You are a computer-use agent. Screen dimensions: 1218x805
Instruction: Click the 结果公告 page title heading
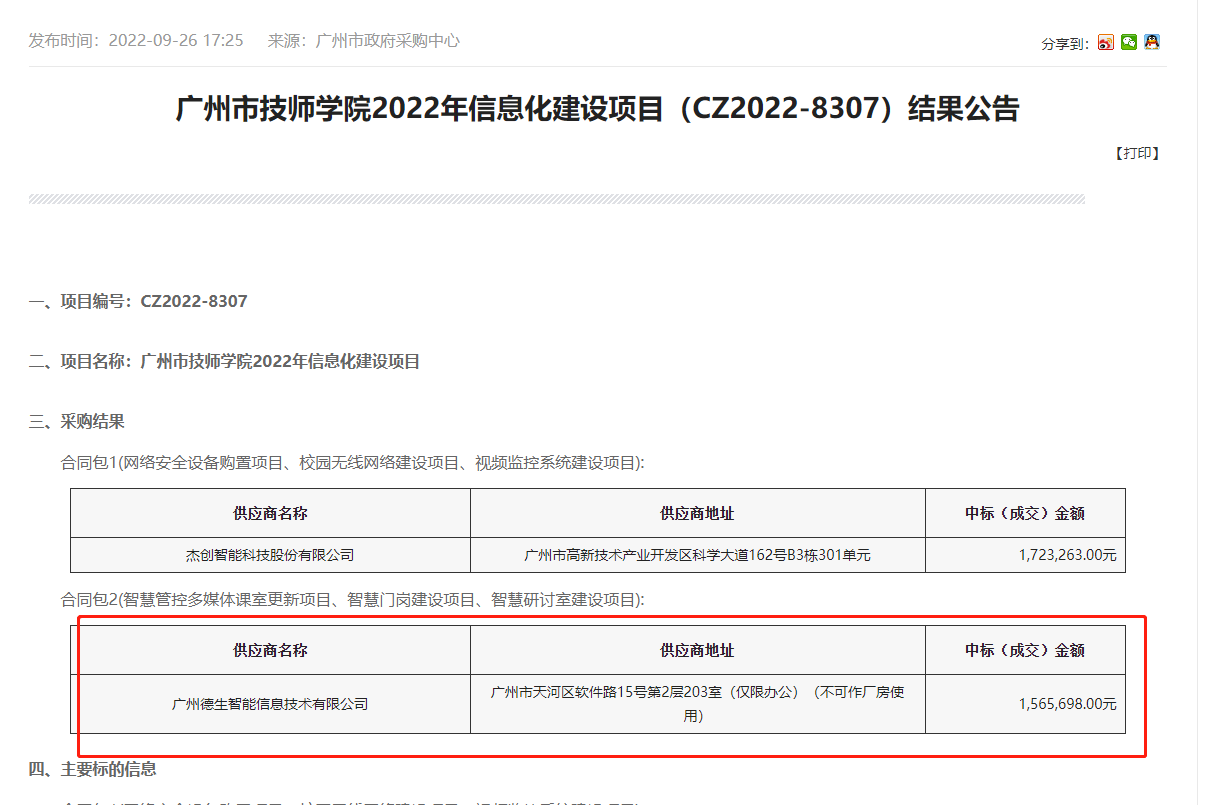click(x=597, y=109)
